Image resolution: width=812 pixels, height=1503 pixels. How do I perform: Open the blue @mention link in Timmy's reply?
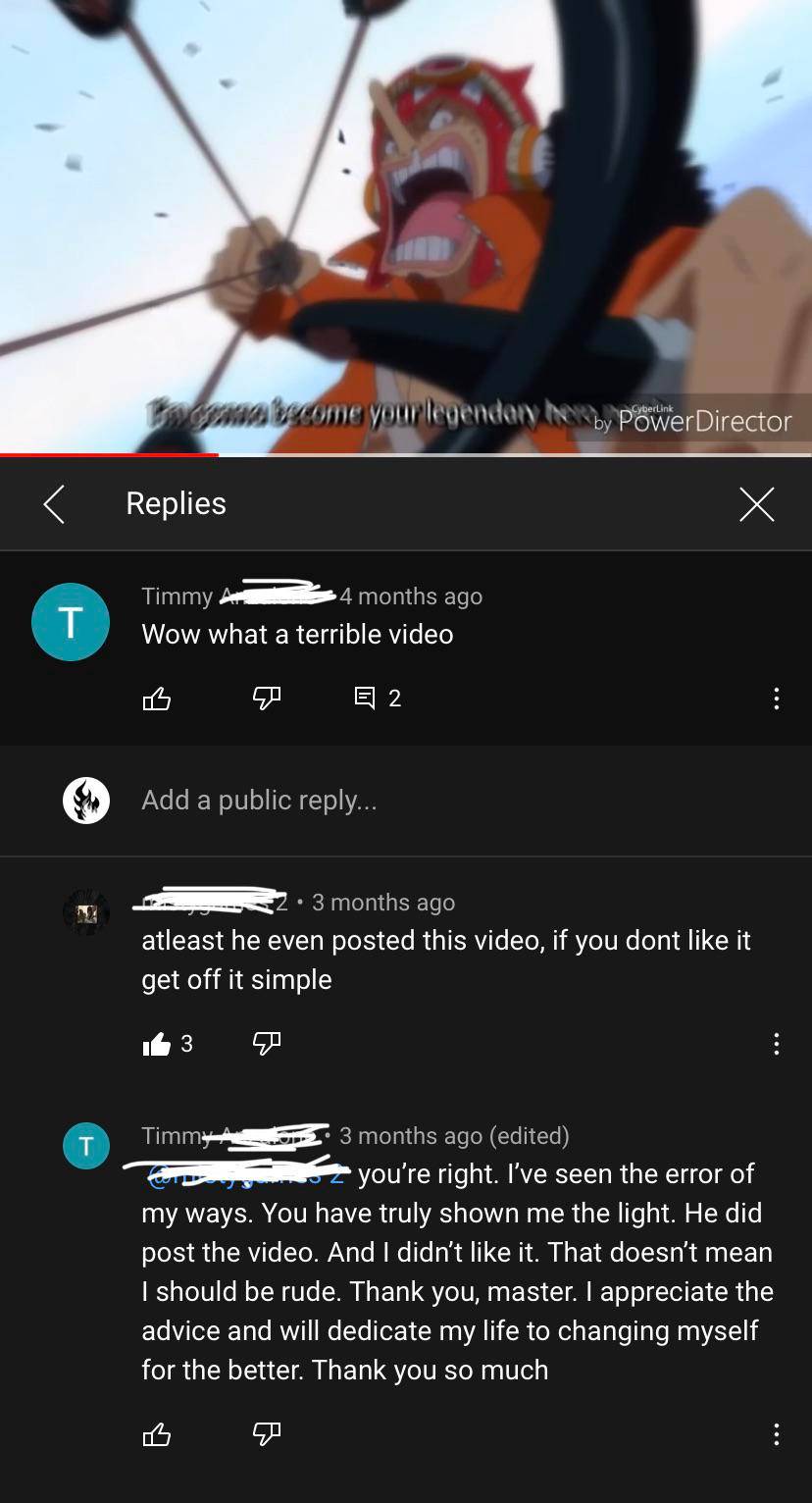(247, 1173)
